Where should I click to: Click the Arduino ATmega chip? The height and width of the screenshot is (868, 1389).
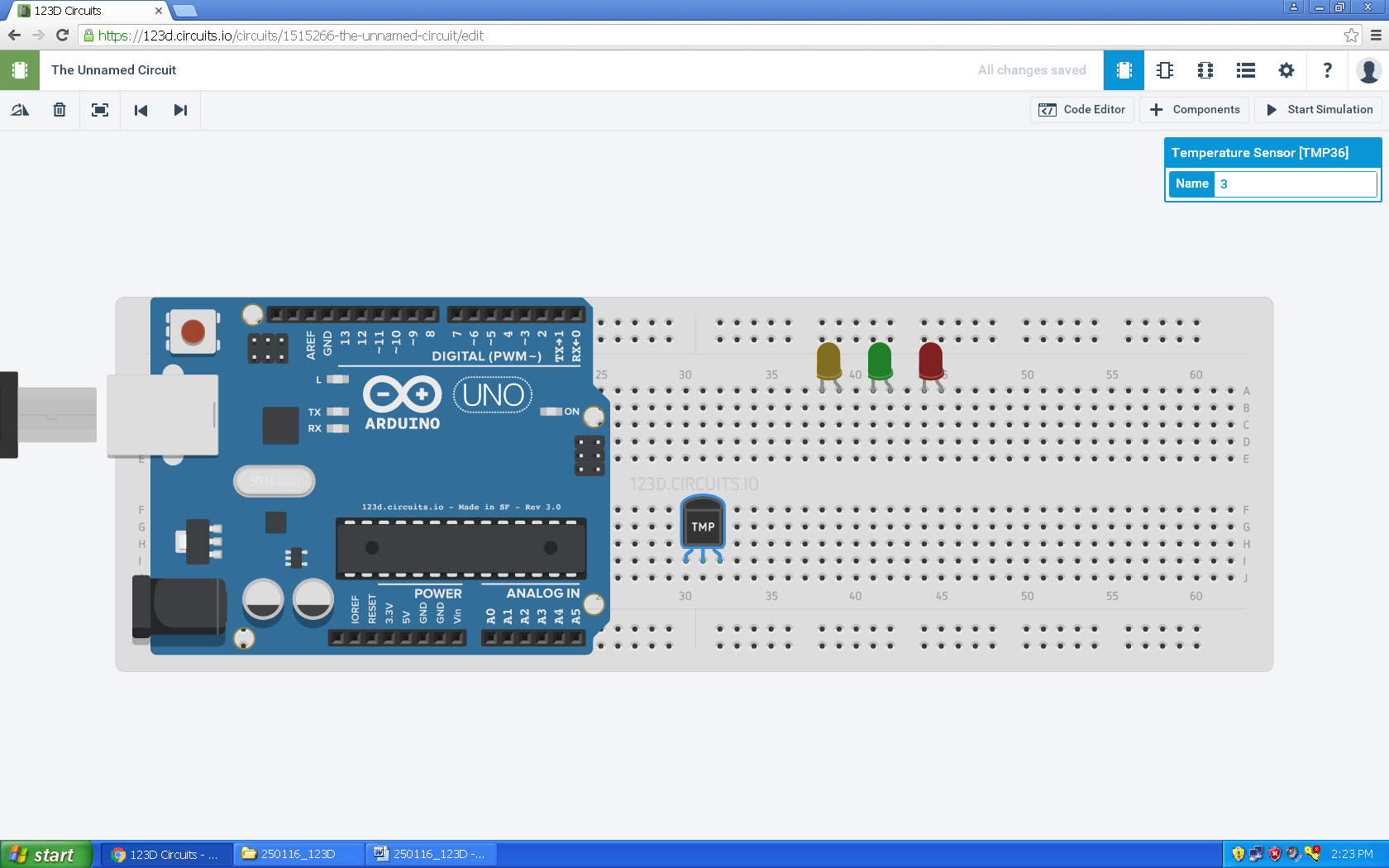[x=461, y=548]
